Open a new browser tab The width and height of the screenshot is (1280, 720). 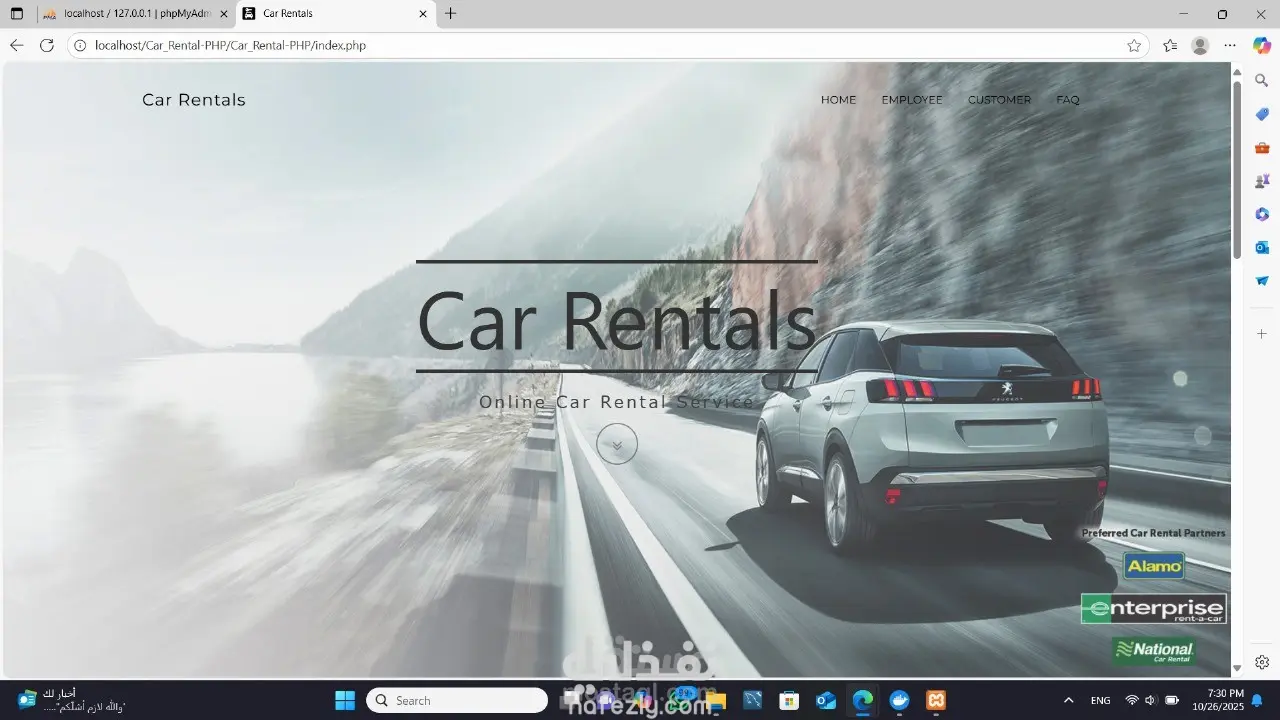point(451,14)
